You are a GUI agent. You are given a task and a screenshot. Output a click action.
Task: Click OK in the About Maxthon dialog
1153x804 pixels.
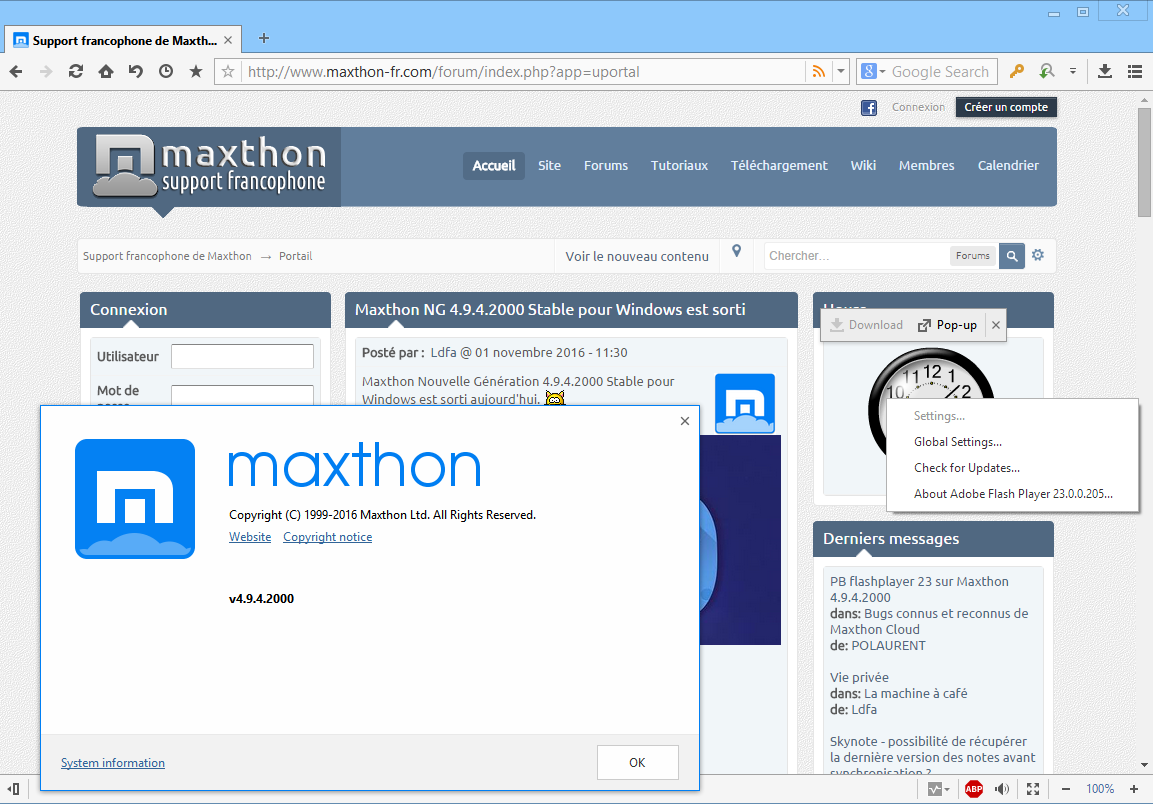[638, 763]
